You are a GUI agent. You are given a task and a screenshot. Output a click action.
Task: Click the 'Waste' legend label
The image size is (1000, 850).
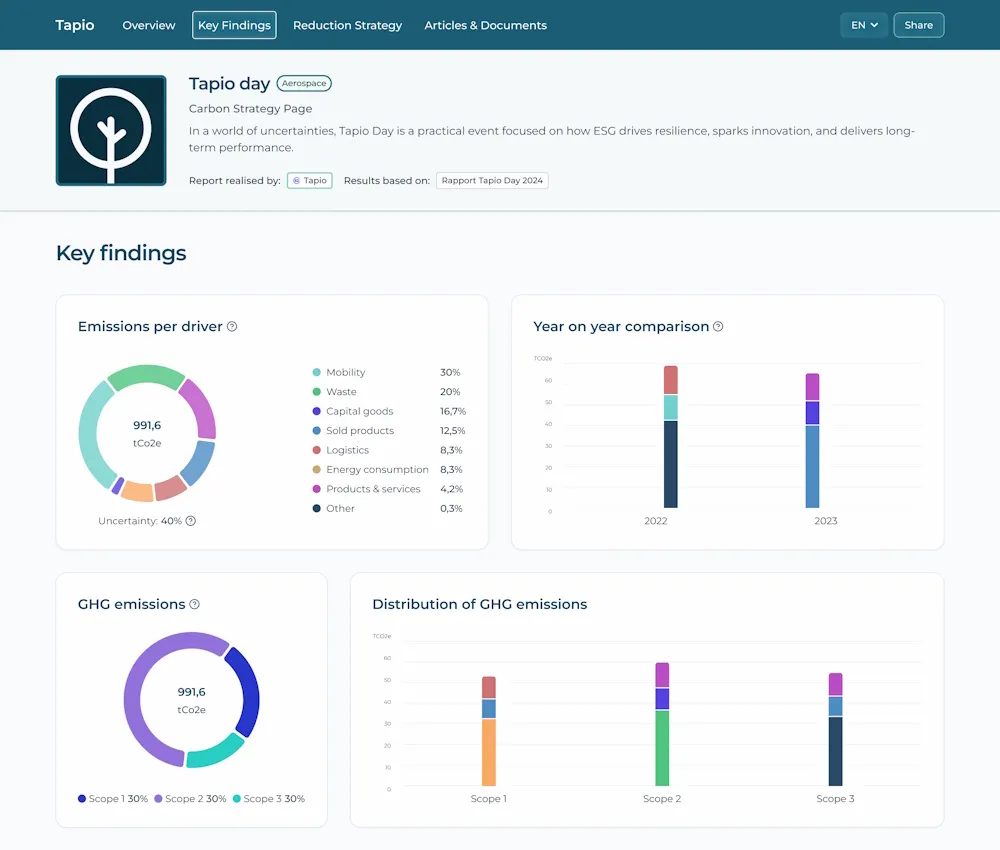341,392
